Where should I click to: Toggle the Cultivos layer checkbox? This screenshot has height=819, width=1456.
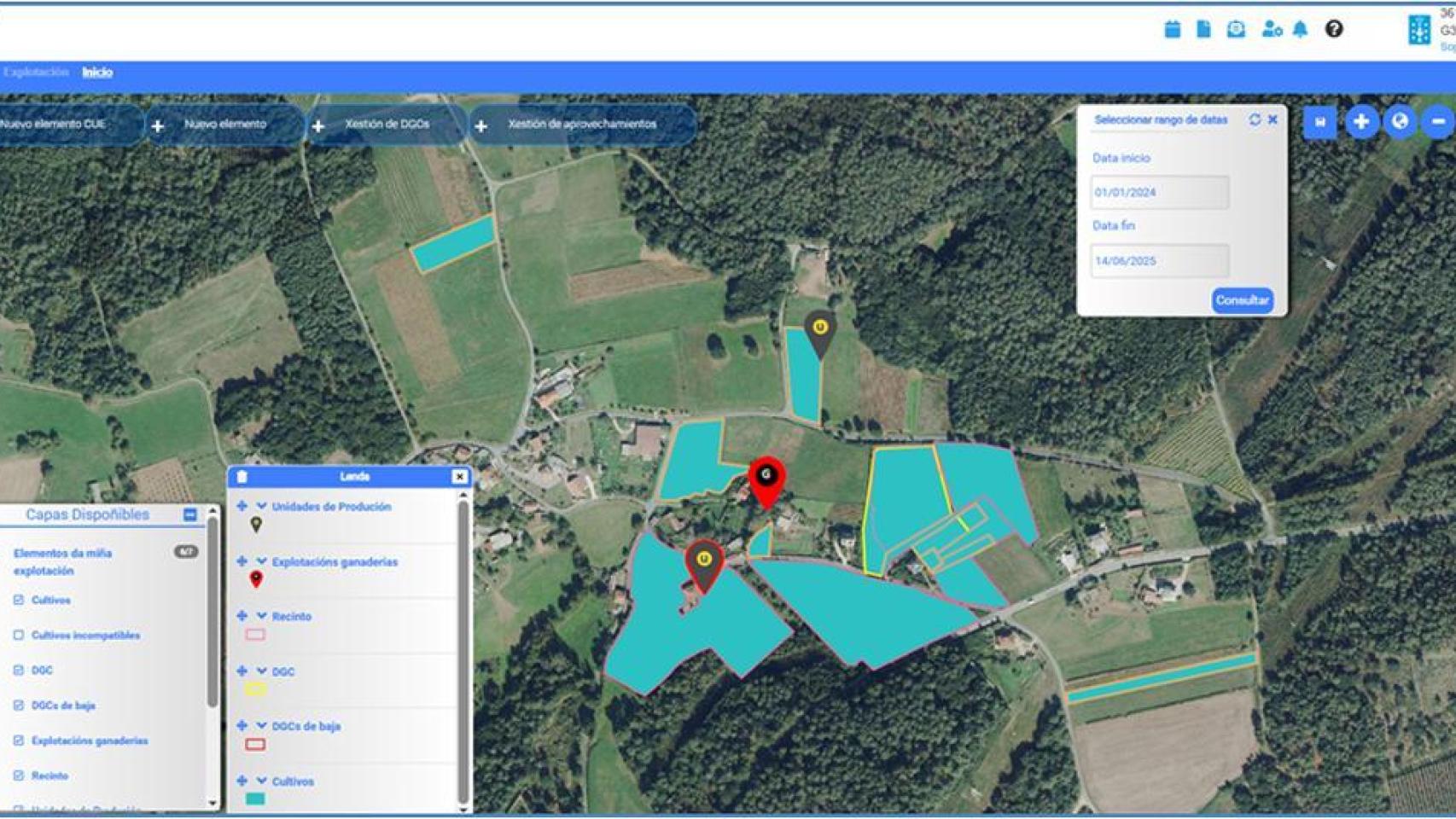pos(19,601)
